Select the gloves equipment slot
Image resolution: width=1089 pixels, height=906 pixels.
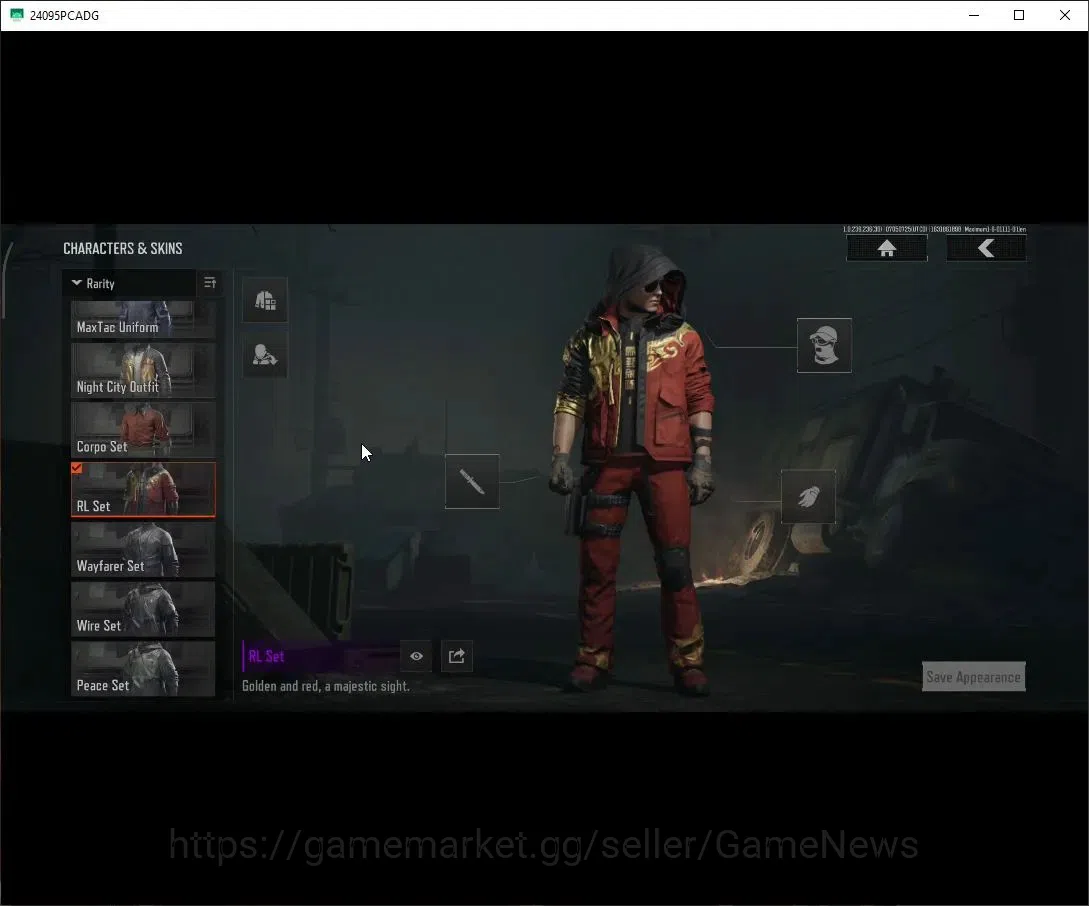click(808, 496)
